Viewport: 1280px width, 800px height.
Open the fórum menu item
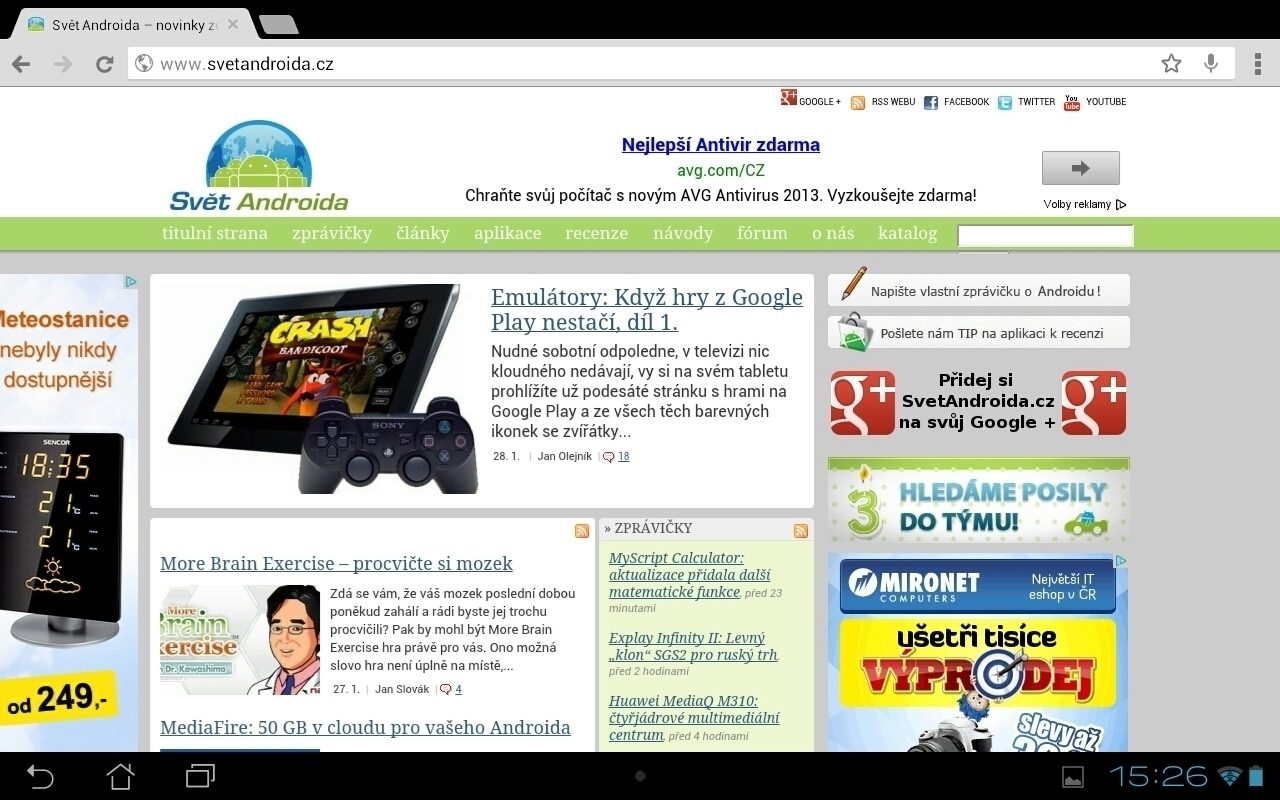[x=762, y=233]
